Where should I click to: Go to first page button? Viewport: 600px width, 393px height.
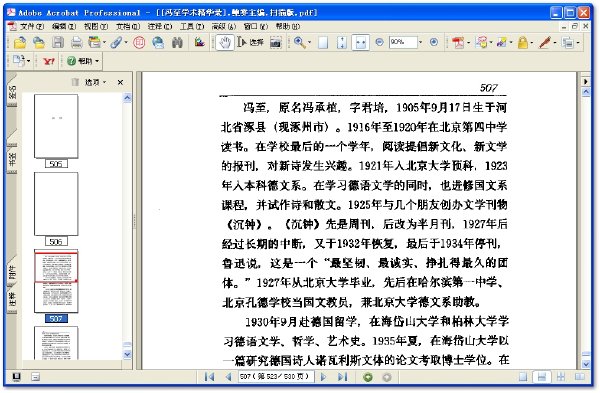(209, 377)
